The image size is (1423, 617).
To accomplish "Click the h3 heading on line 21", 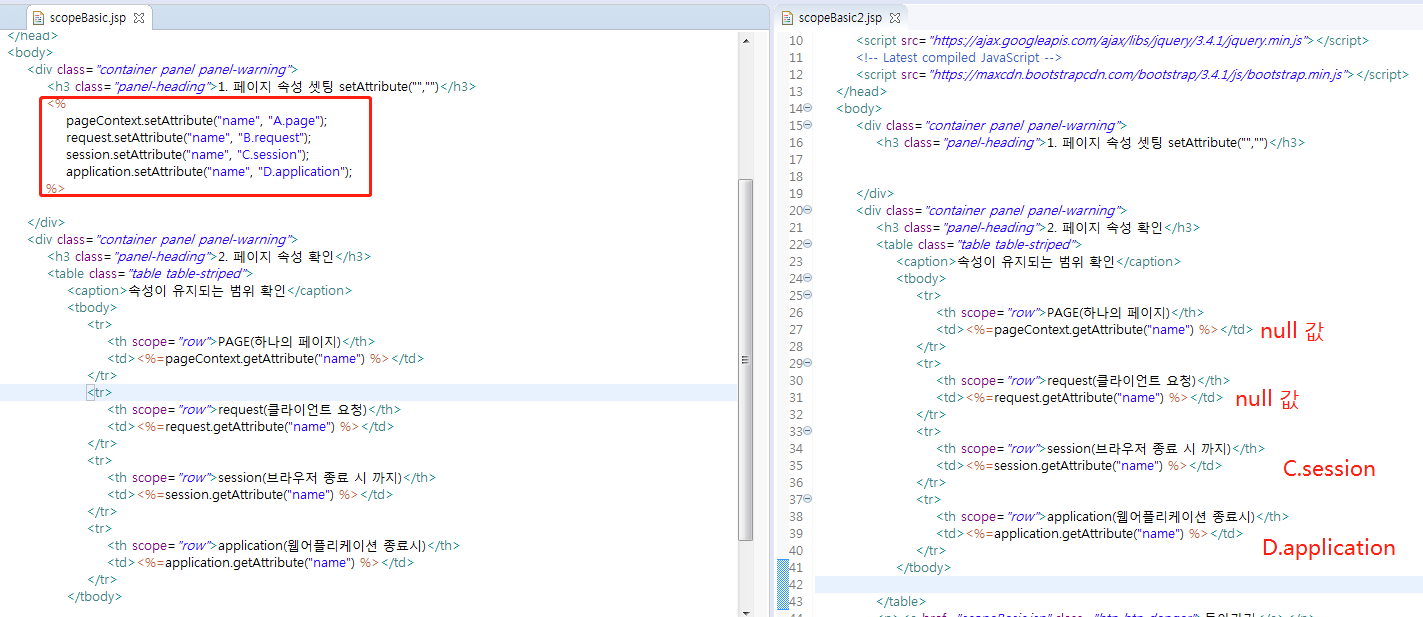I will (x=1038, y=227).
